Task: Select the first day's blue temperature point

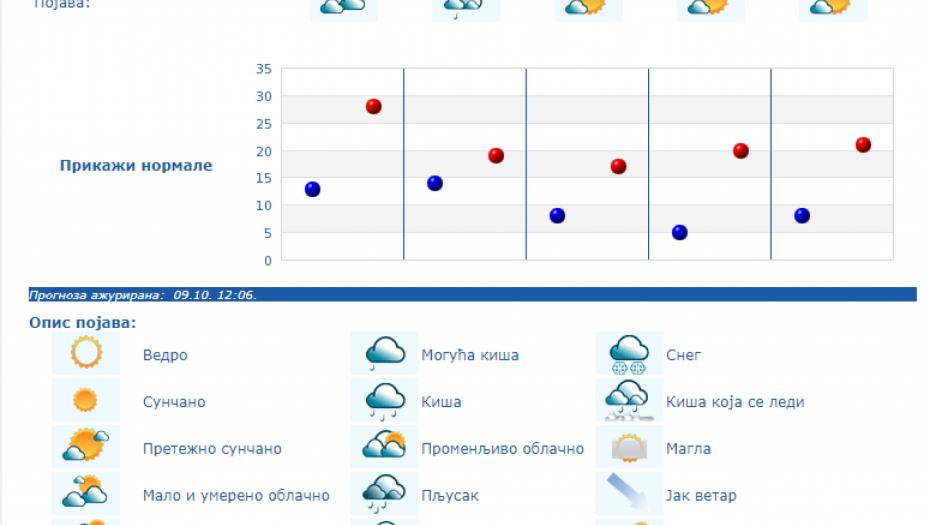Action: point(312,189)
